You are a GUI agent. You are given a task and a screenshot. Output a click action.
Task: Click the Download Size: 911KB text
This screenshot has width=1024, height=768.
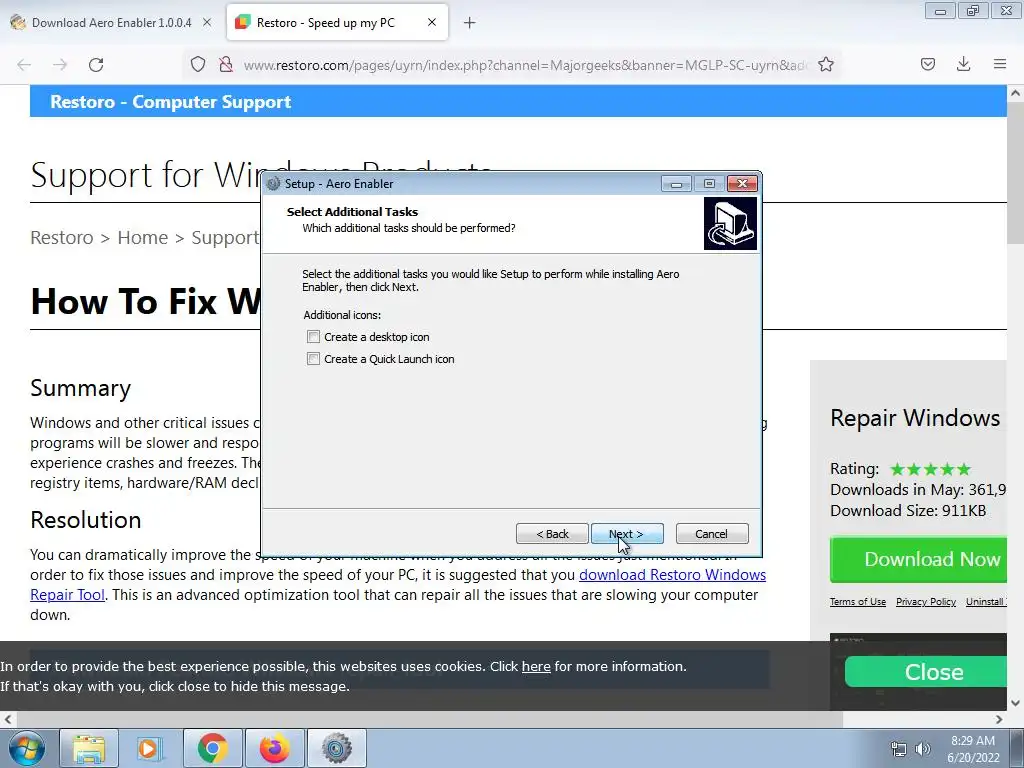tap(908, 511)
